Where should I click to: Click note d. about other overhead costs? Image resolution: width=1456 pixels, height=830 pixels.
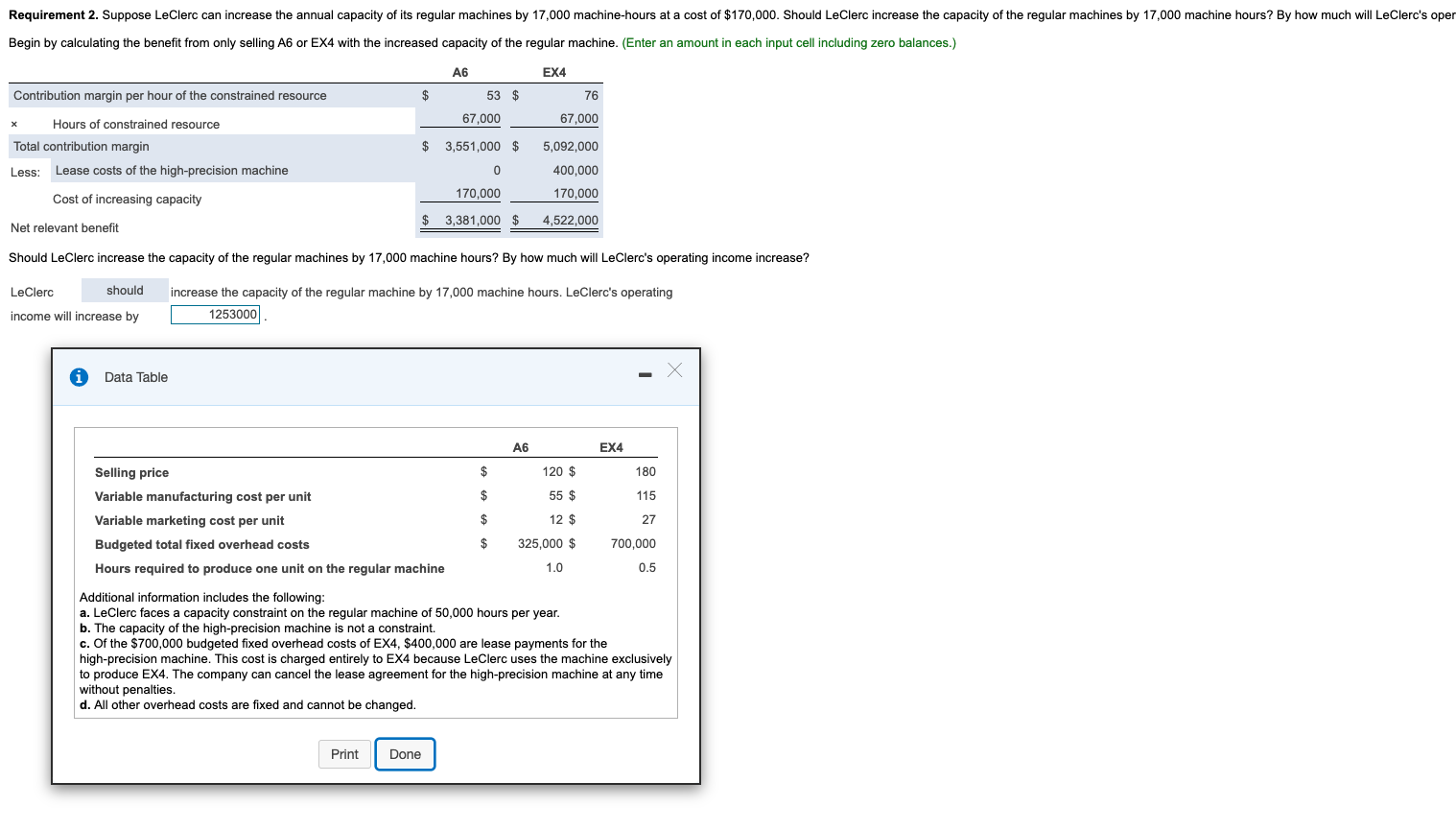tap(247, 704)
